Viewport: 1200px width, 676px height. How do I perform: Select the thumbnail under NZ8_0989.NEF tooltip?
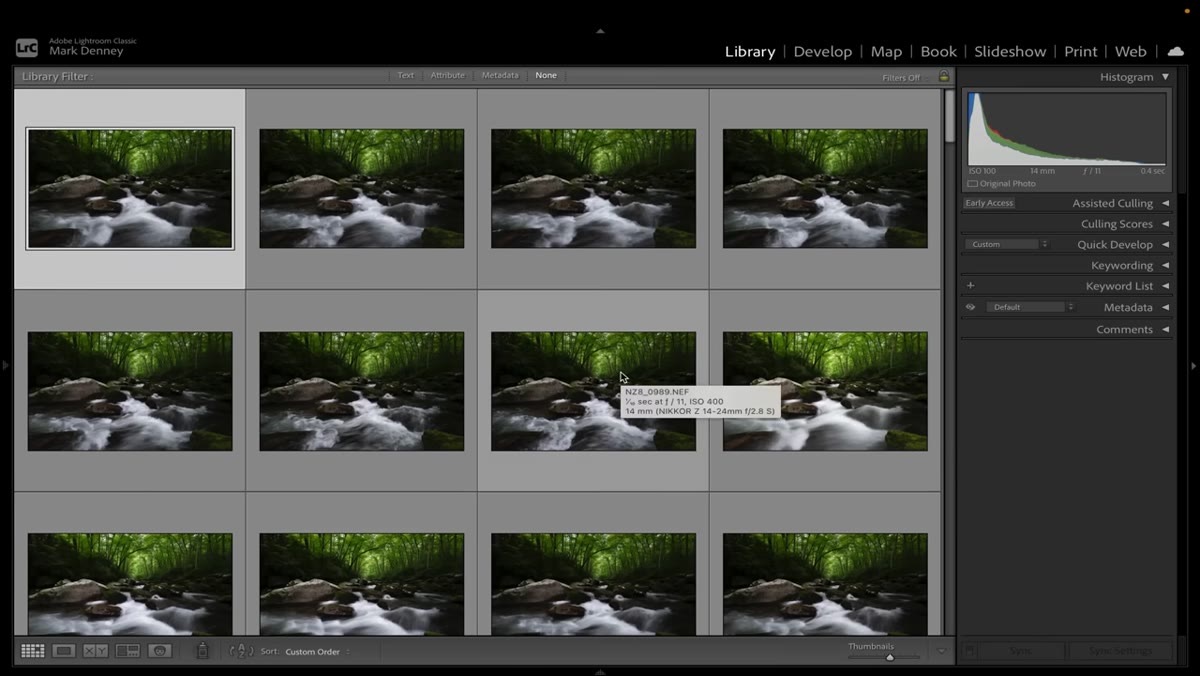coord(594,391)
